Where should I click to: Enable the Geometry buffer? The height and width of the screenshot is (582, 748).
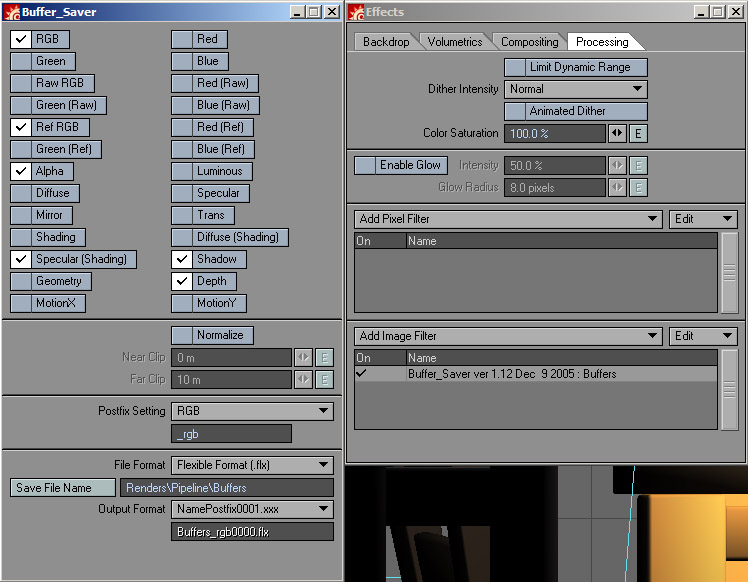[21, 281]
